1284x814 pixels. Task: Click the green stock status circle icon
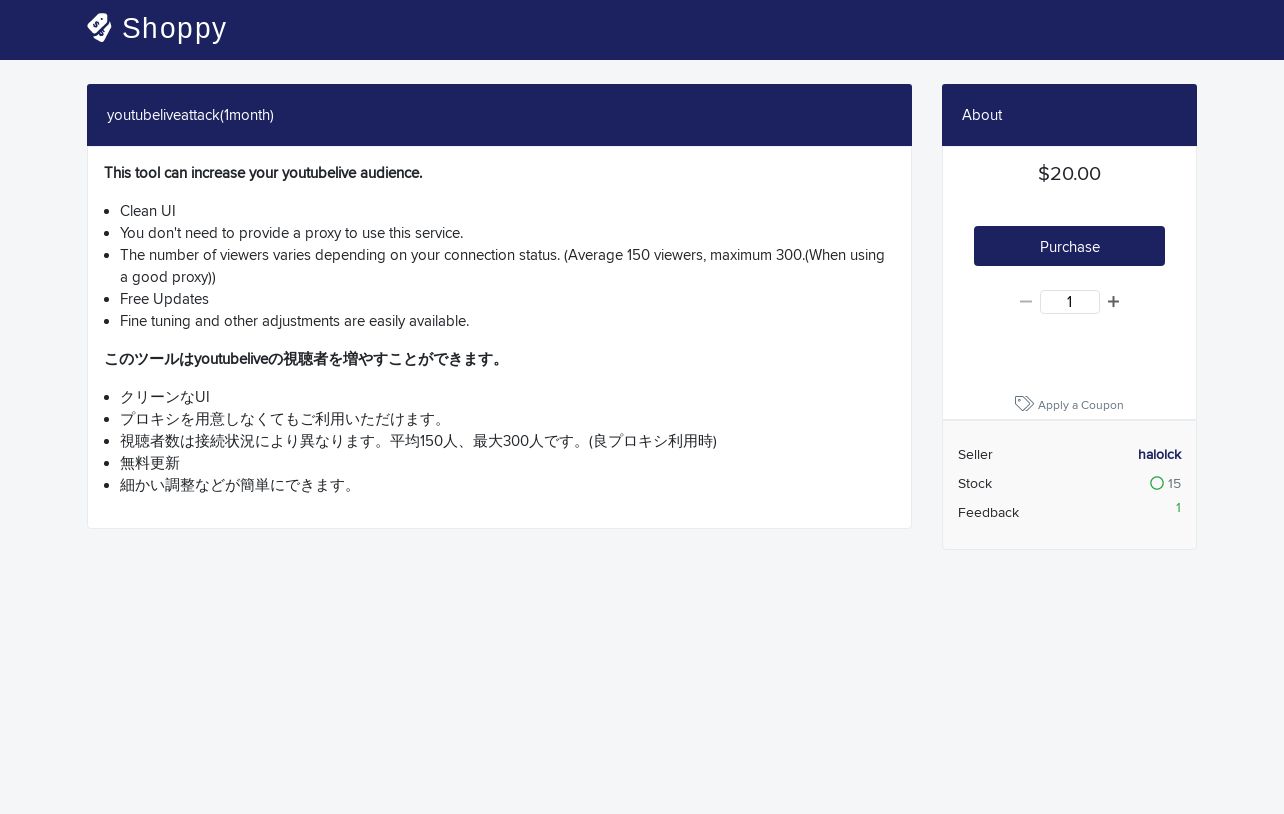(1157, 483)
